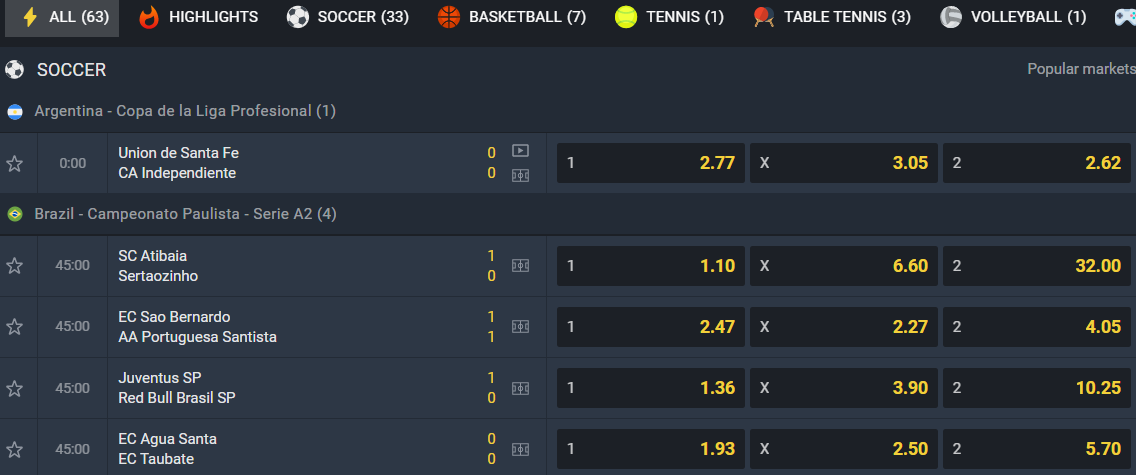This screenshot has height=475, width=1136.
Task: Add Juventus SP match to favorites
Action: pyautogui.click(x=14, y=388)
